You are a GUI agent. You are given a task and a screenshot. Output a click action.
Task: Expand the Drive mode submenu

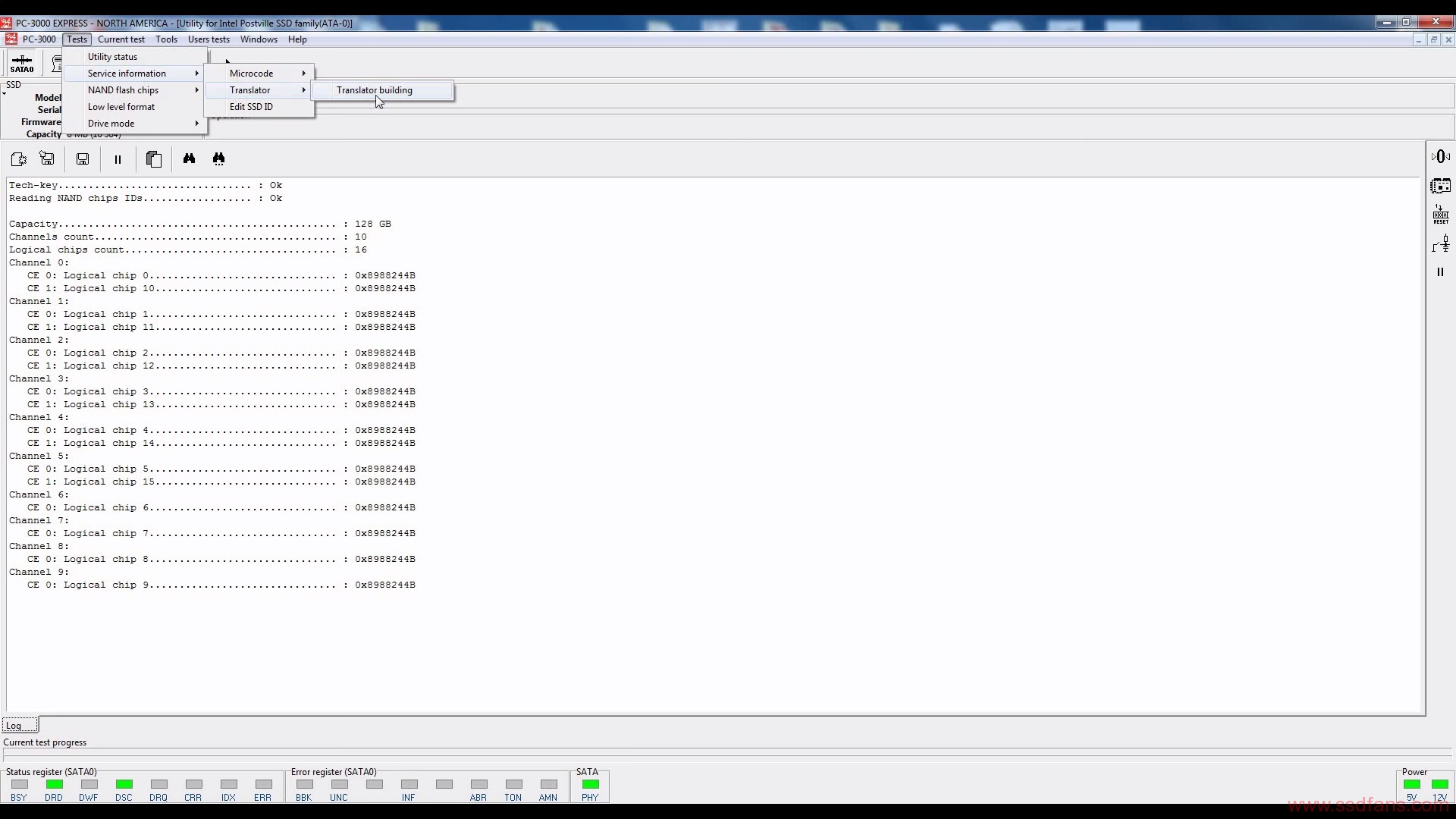click(135, 124)
